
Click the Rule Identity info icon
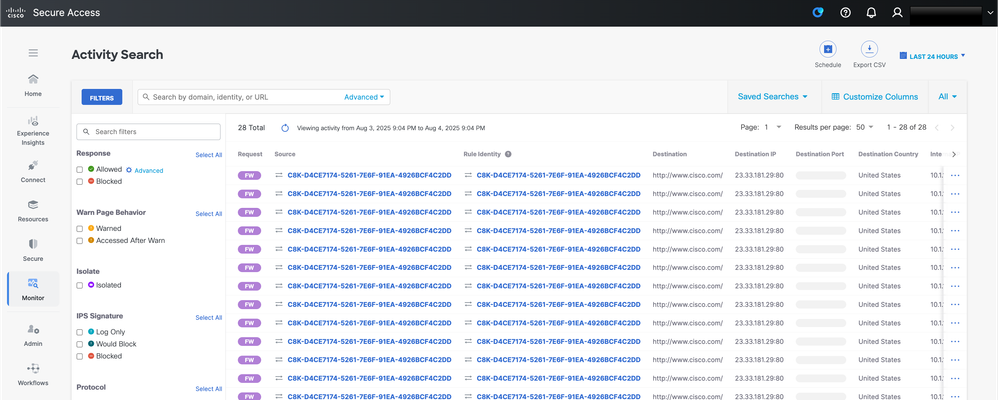coord(509,154)
